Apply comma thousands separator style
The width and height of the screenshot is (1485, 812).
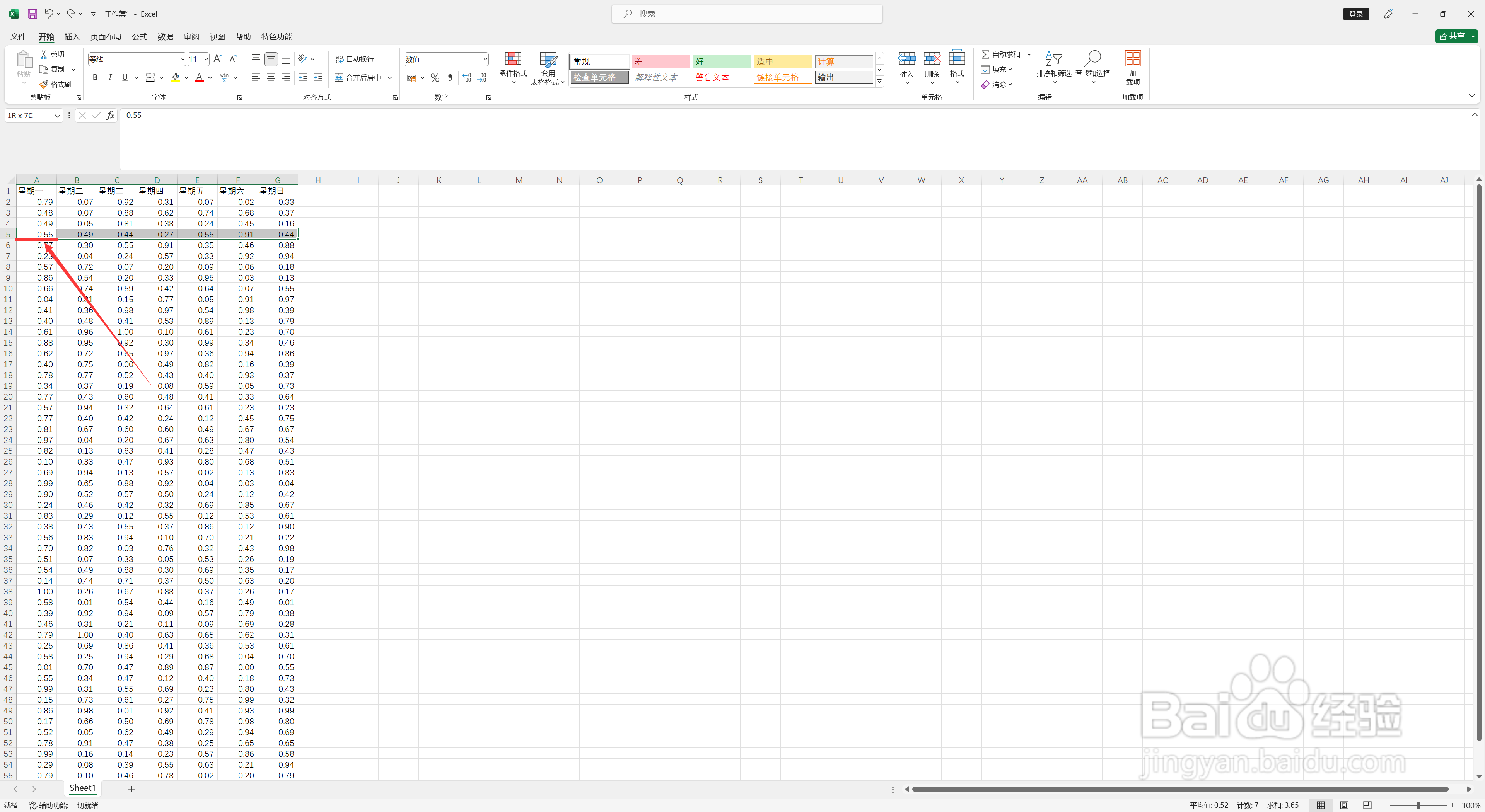click(x=450, y=77)
